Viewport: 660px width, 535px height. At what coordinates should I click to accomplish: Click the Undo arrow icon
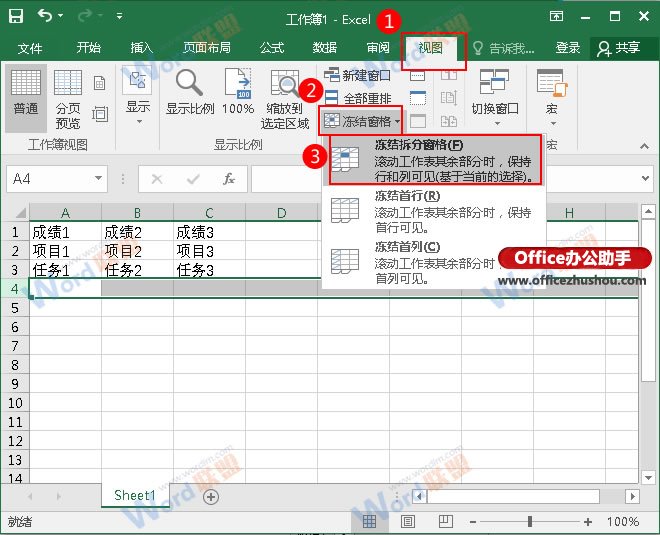click(45, 16)
